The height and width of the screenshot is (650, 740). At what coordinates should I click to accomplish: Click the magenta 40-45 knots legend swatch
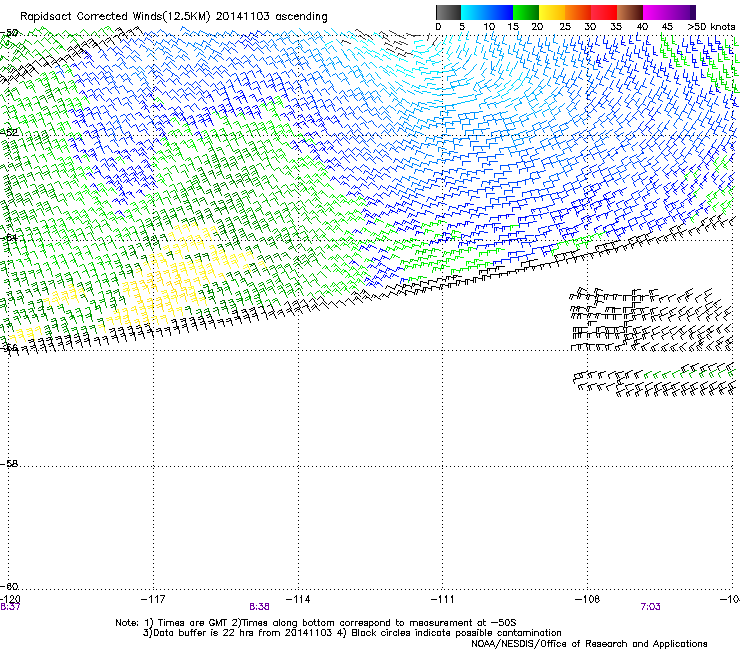click(x=656, y=12)
